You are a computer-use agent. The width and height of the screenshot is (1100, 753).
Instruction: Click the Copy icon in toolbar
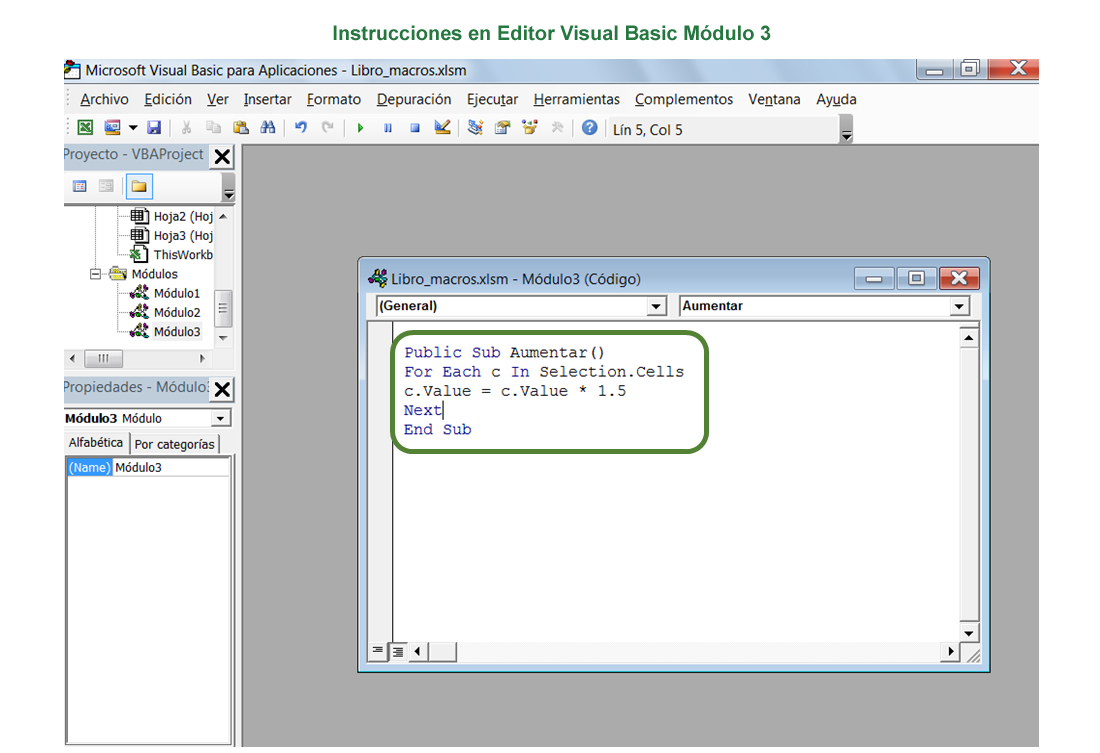pos(213,128)
